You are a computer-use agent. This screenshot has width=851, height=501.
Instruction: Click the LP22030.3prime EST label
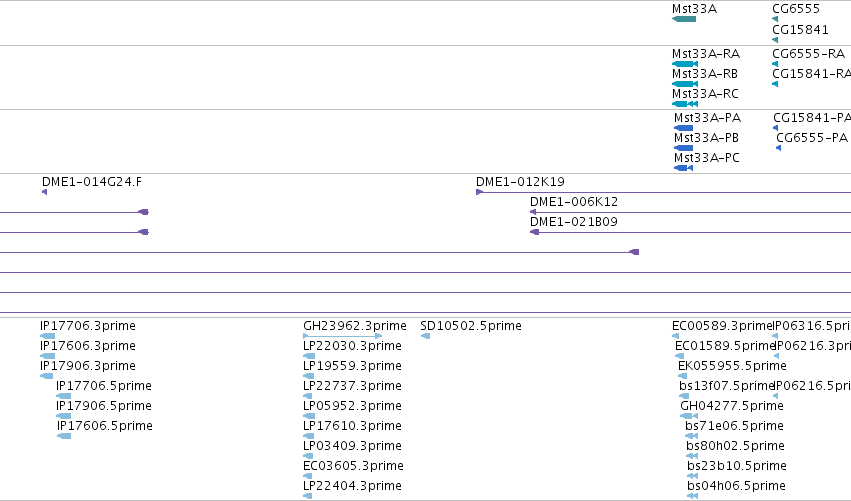(x=352, y=346)
